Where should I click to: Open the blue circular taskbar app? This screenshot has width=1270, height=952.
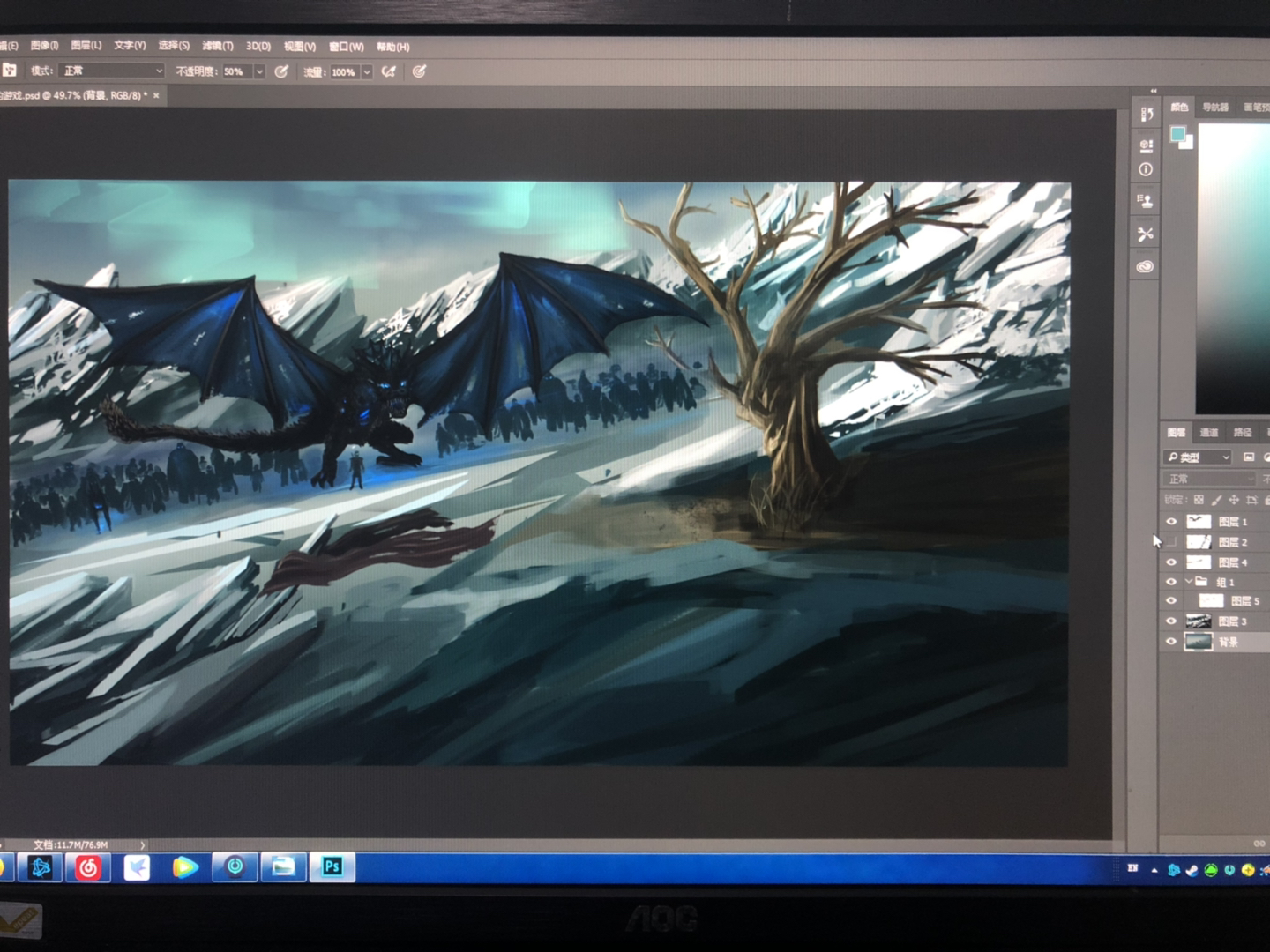pos(235,866)
